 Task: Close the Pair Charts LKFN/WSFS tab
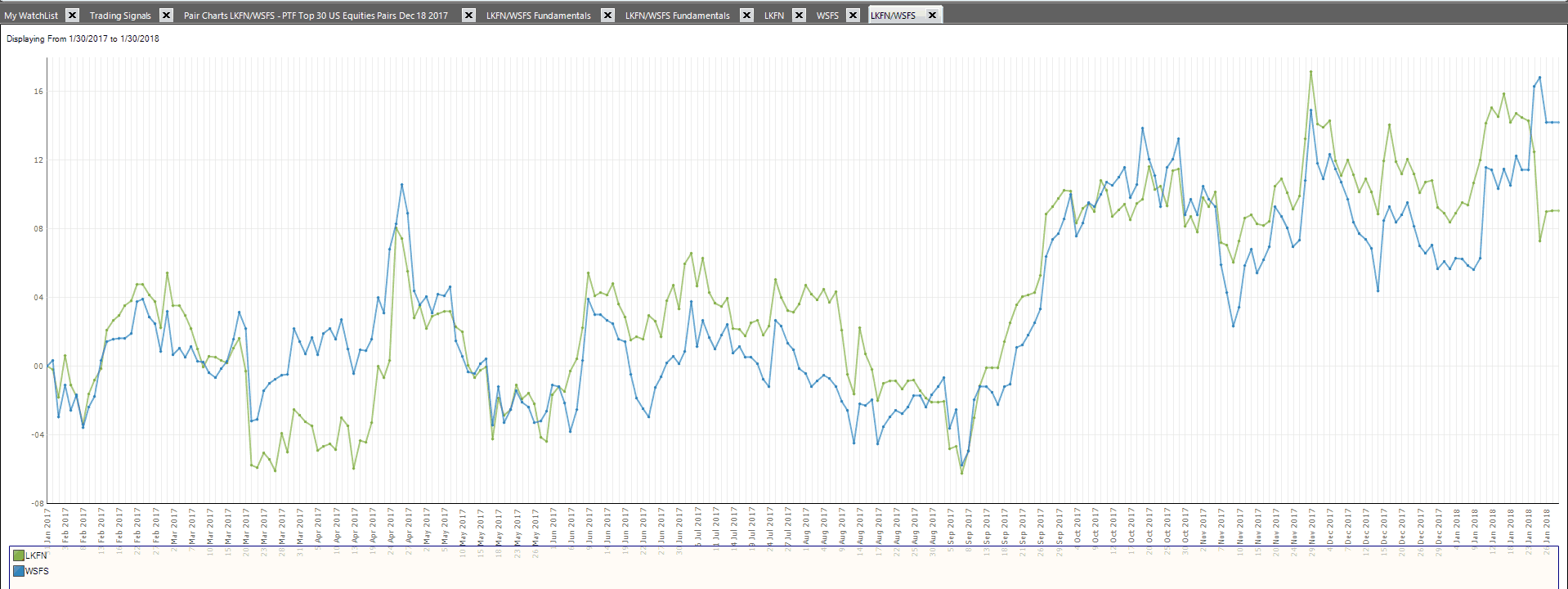468,15
